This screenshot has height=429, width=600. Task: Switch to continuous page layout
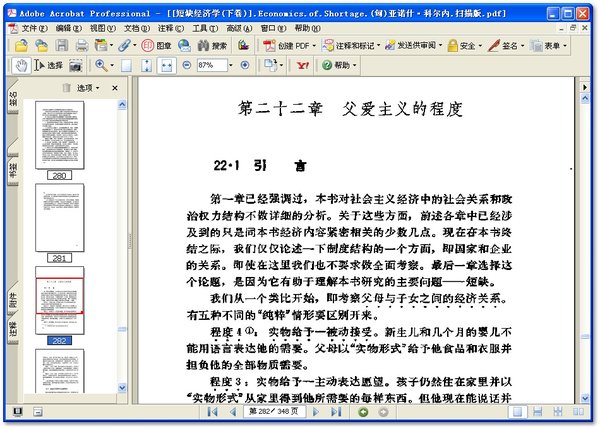click(x=538, y=412)
